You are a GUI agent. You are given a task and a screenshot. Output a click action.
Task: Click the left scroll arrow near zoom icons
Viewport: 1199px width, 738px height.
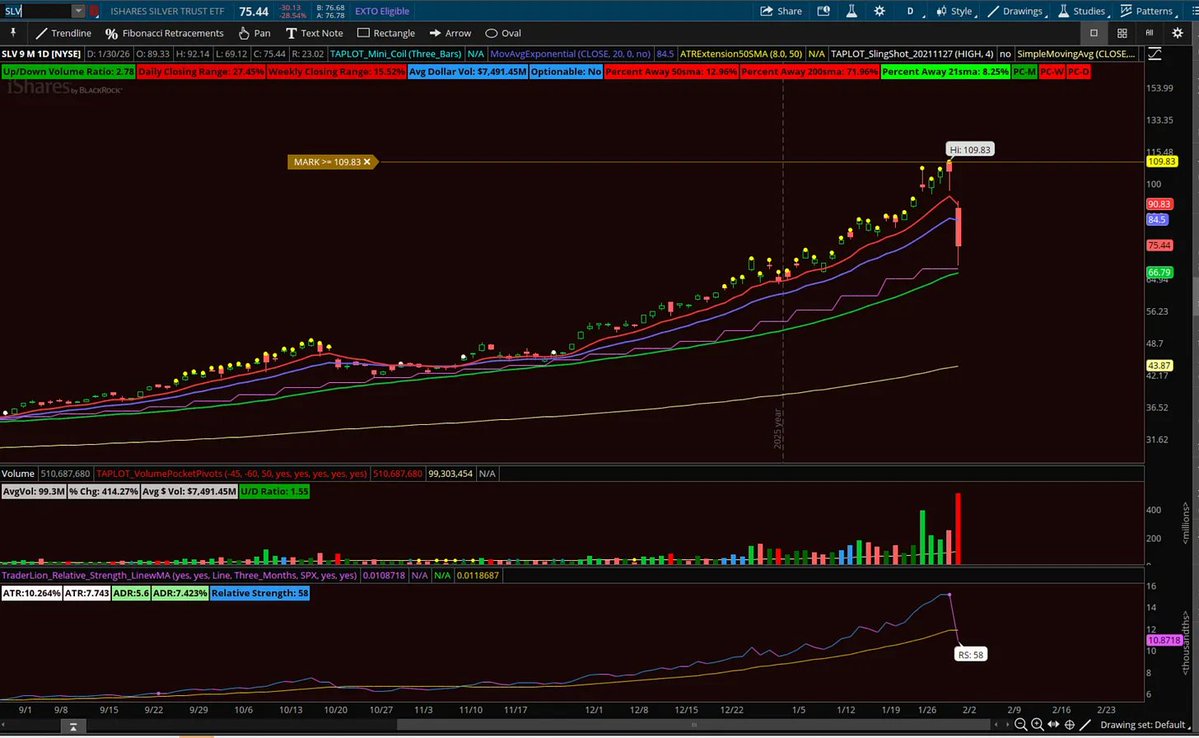[x=996, y=724]
